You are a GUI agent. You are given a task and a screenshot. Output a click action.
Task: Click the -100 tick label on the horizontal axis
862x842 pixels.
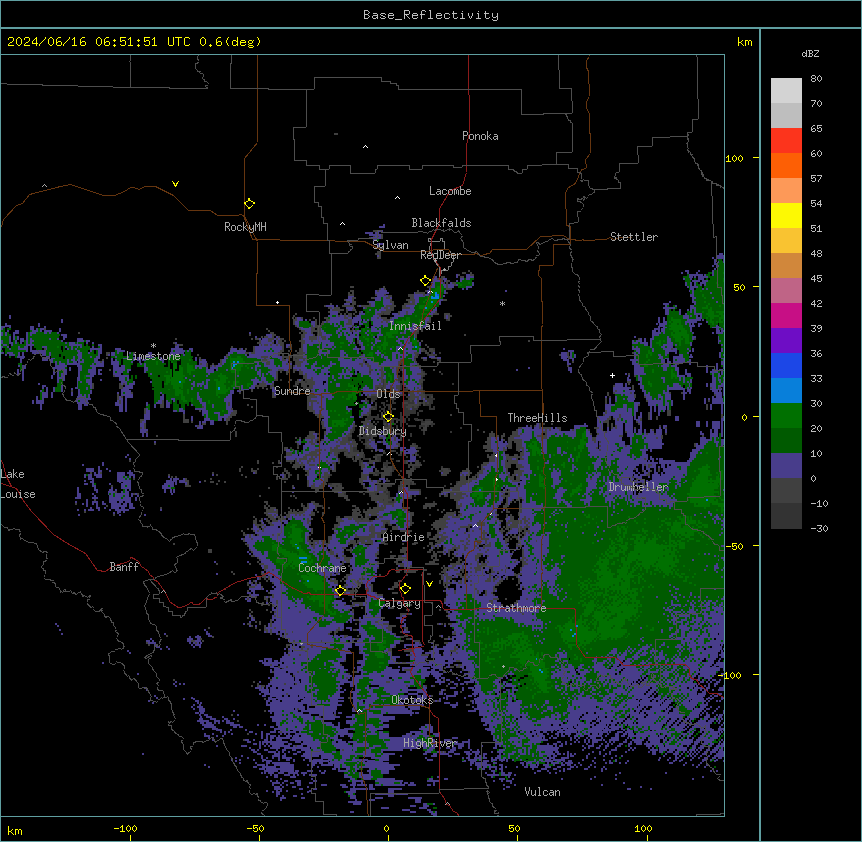(125, 829)
